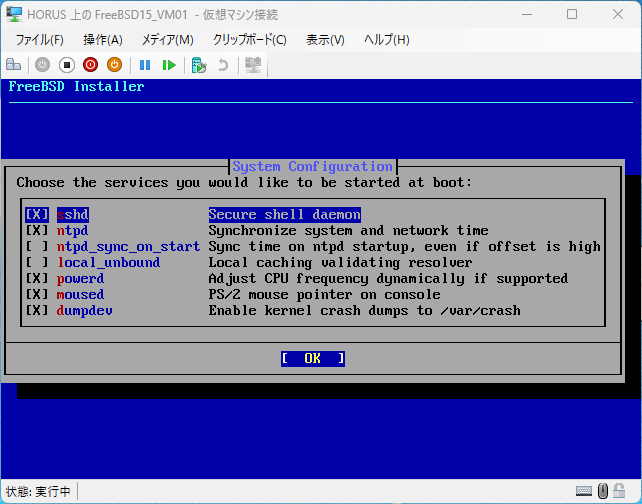This screenshot has width=642, height=504.
Task: Click the Ctrl+Alt+Del toolbar icon
Action: (13, 65)
